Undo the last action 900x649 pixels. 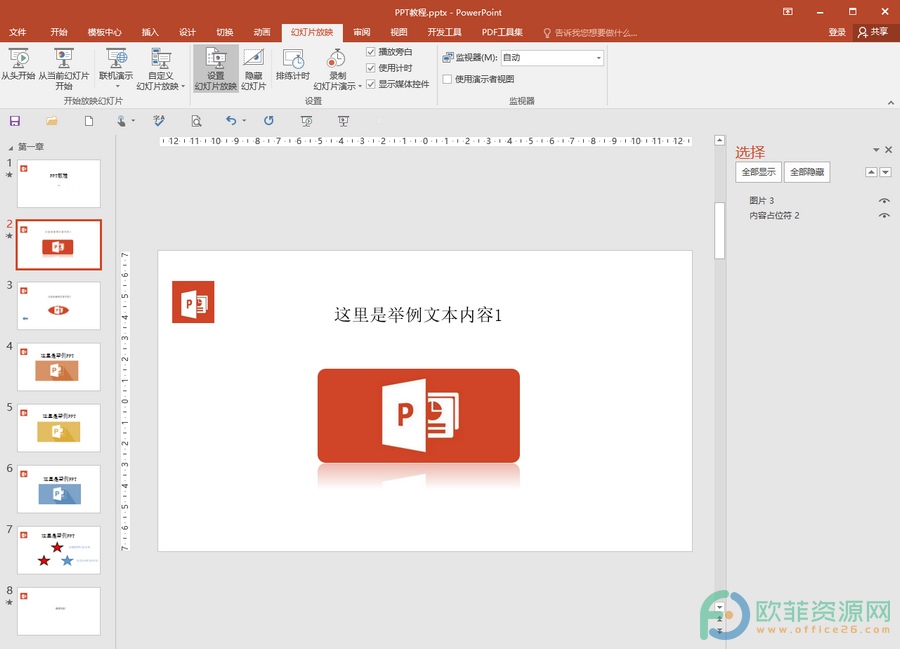tap(231, 121)
